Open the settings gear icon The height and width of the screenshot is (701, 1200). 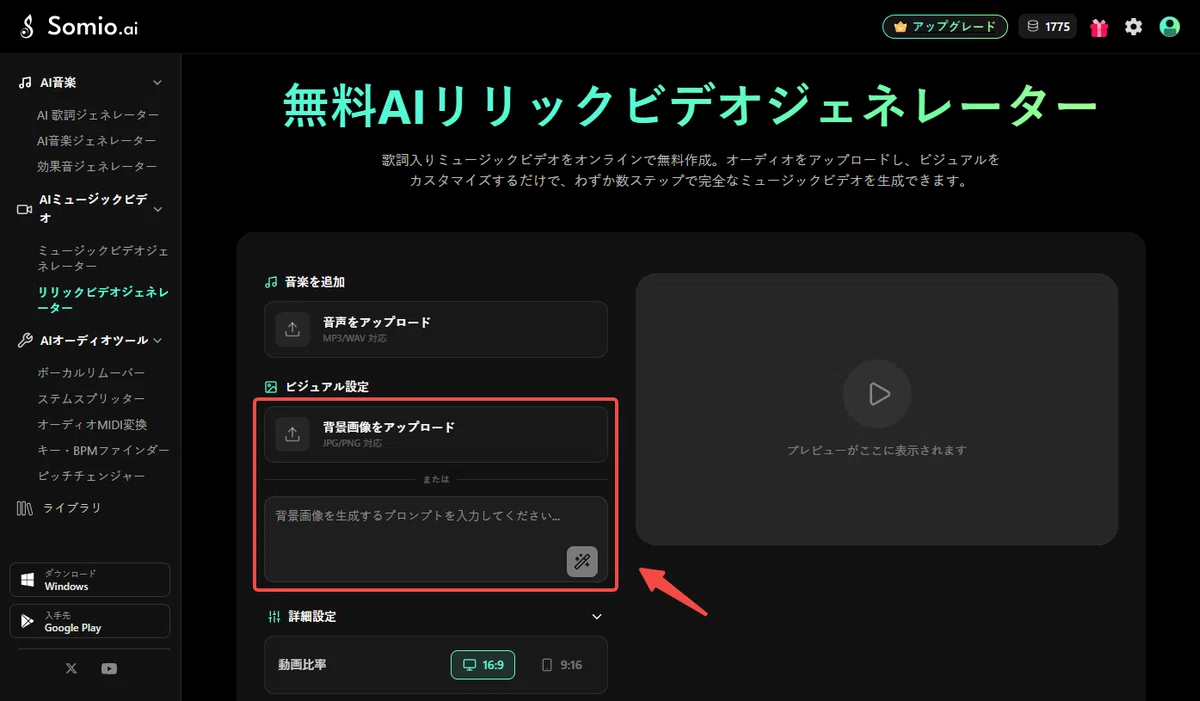1133,27
